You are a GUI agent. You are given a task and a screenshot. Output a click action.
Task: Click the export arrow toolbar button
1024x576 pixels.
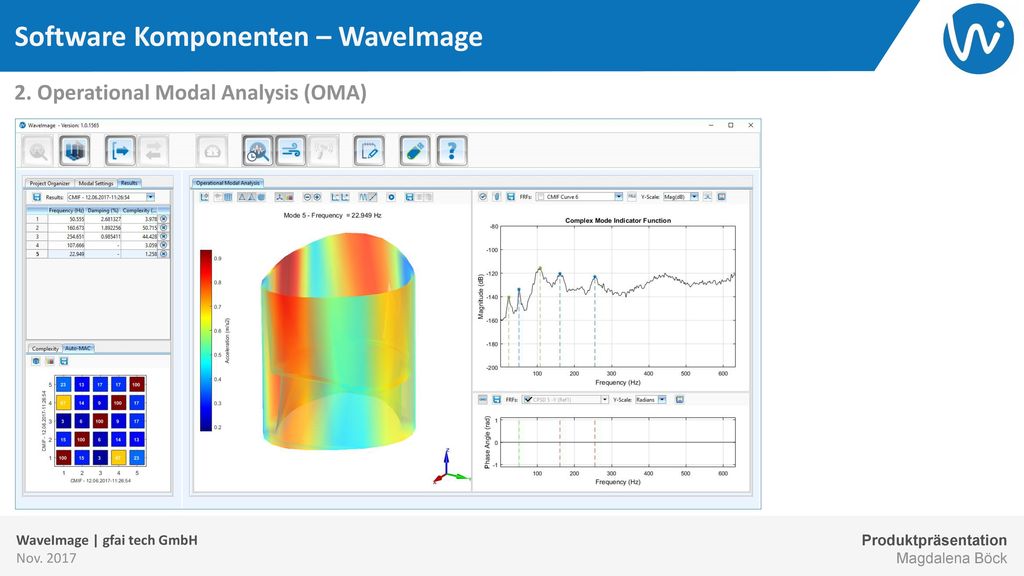(120, 151)
